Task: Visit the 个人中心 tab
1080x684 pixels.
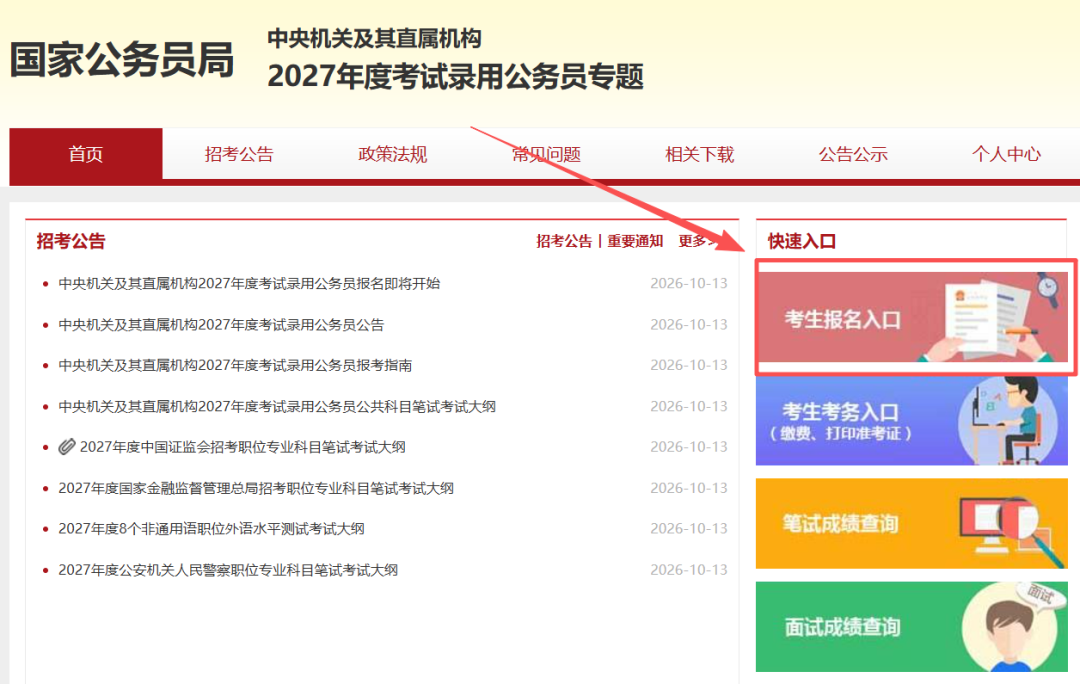Action: 1006,154
